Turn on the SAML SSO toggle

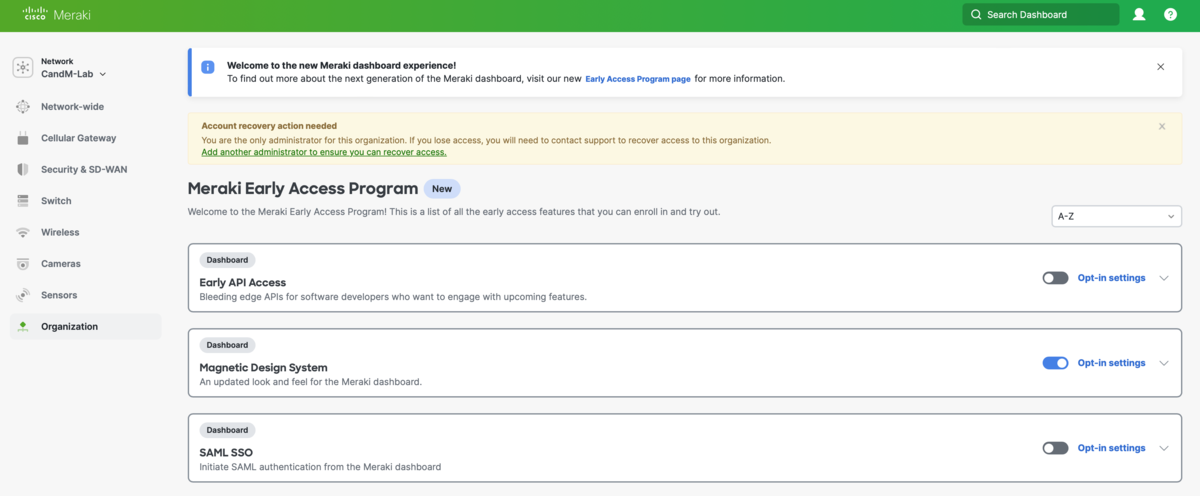[1055, 448]
